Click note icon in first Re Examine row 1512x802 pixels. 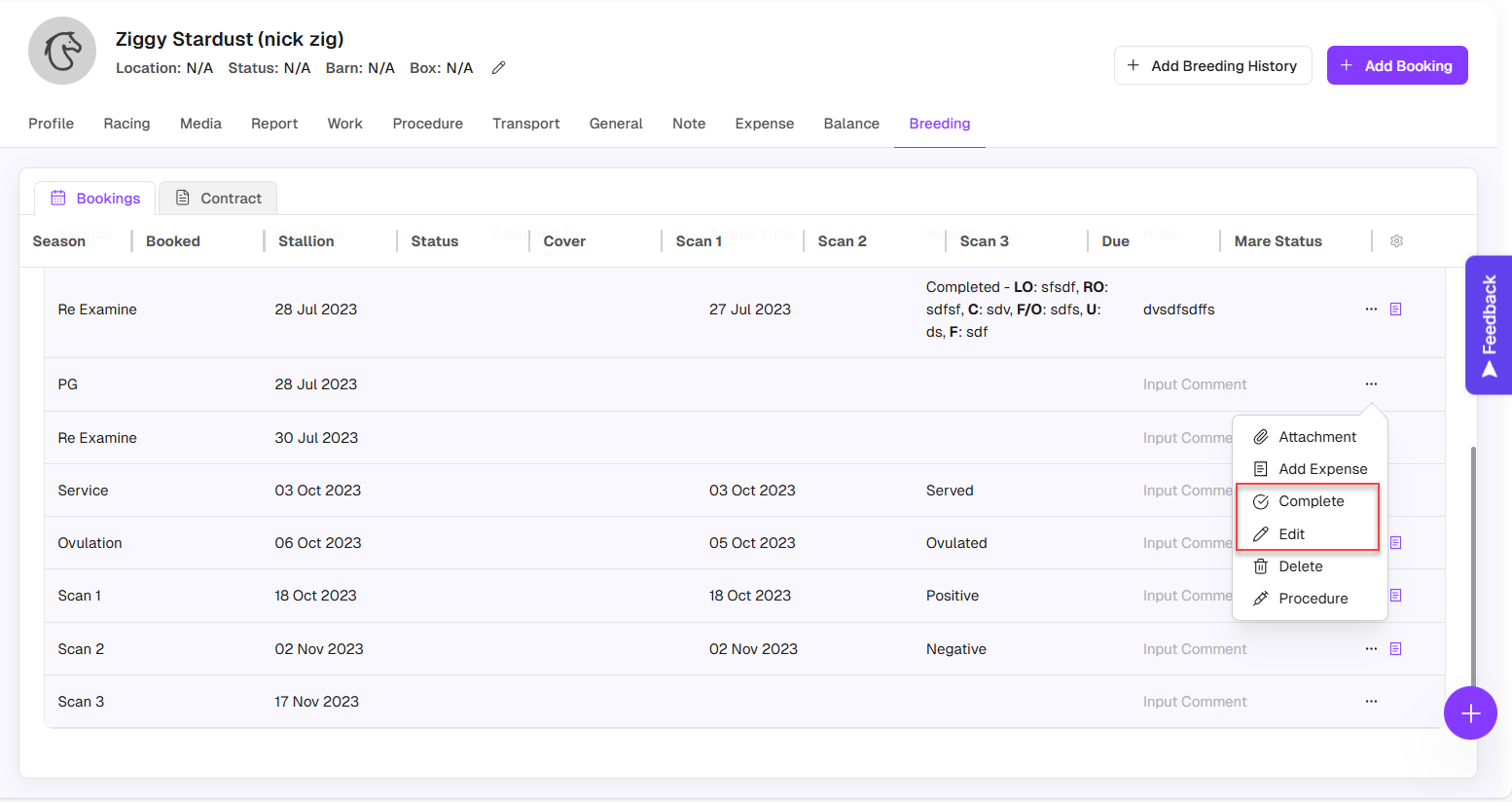pyautogui.click(x=1395, y=310)
